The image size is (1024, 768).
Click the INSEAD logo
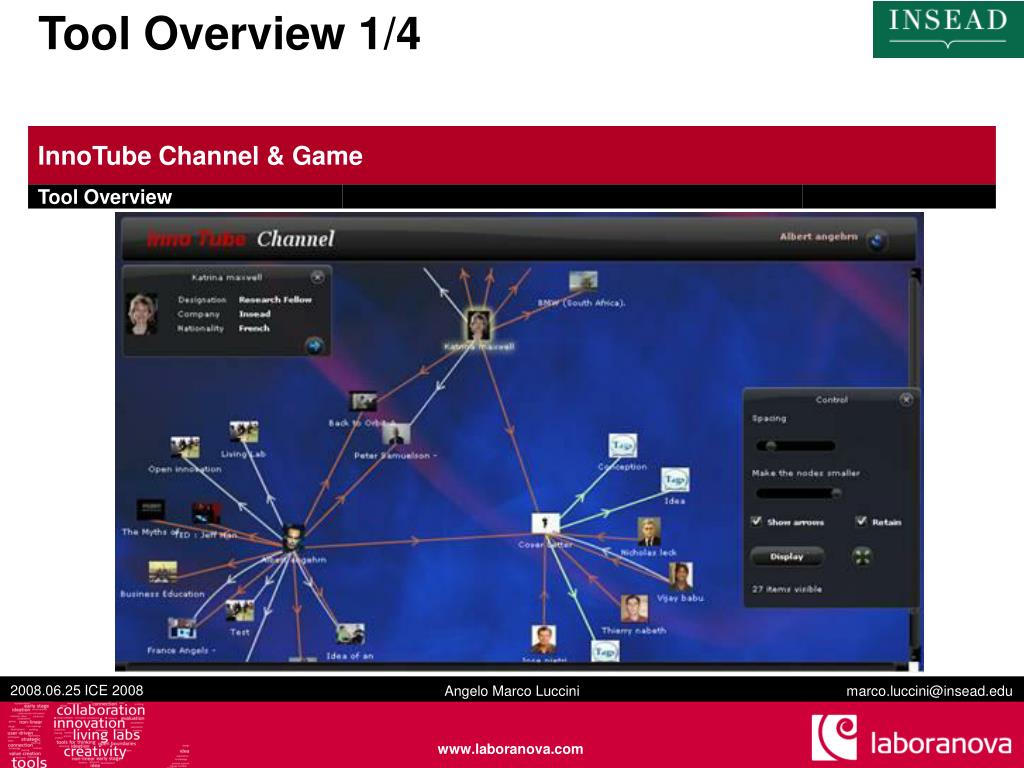pyautogui.click(x=948, y=29)
